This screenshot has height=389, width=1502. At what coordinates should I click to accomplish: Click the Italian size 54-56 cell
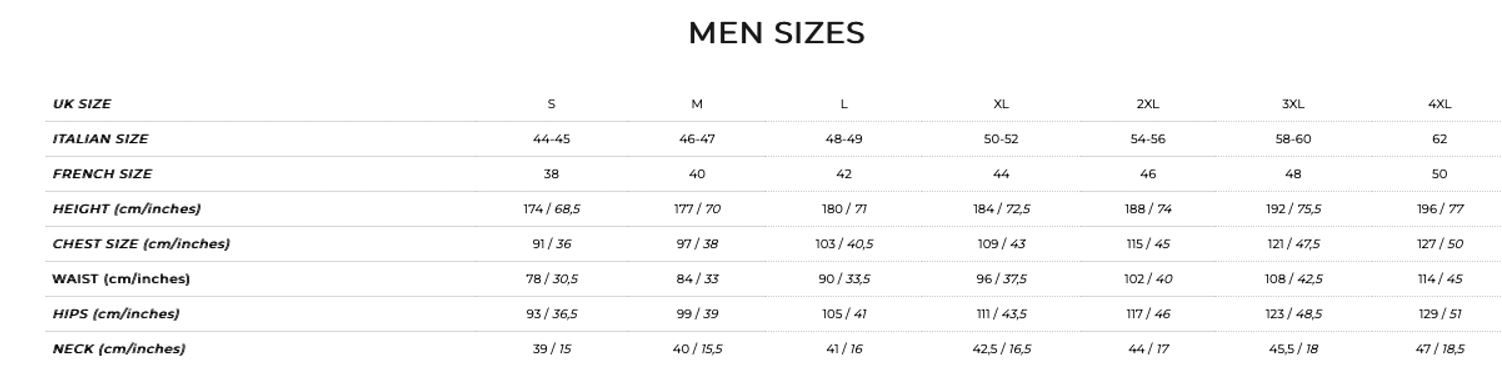[x=1147, y=139]
